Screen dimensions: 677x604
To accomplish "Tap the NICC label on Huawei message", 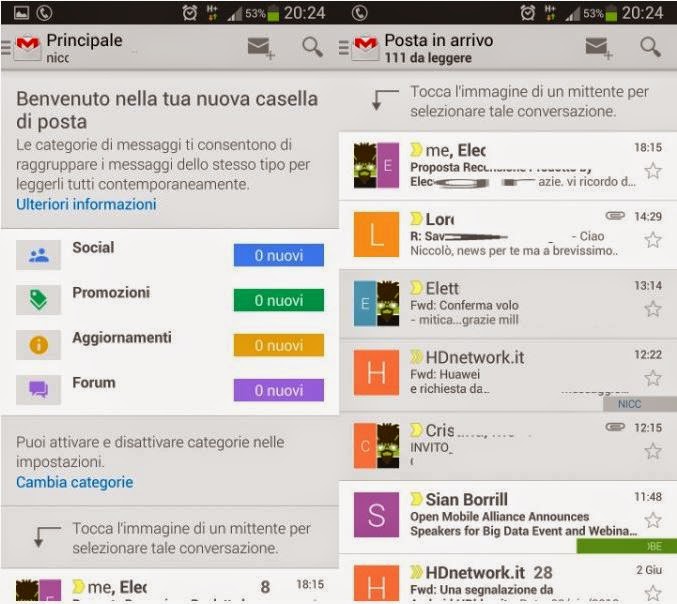I will pyautogui.click(x=640, y=404).
